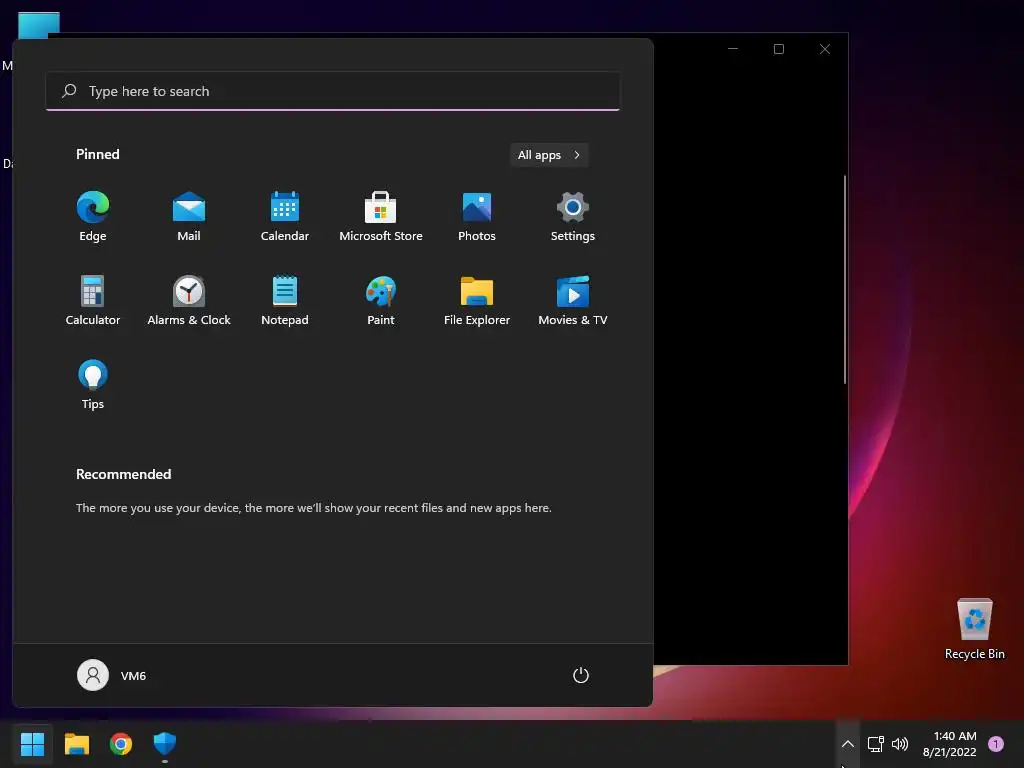The image size is (1024, 768).
Task: Launch the Photos app
Action: pos(477,217)
